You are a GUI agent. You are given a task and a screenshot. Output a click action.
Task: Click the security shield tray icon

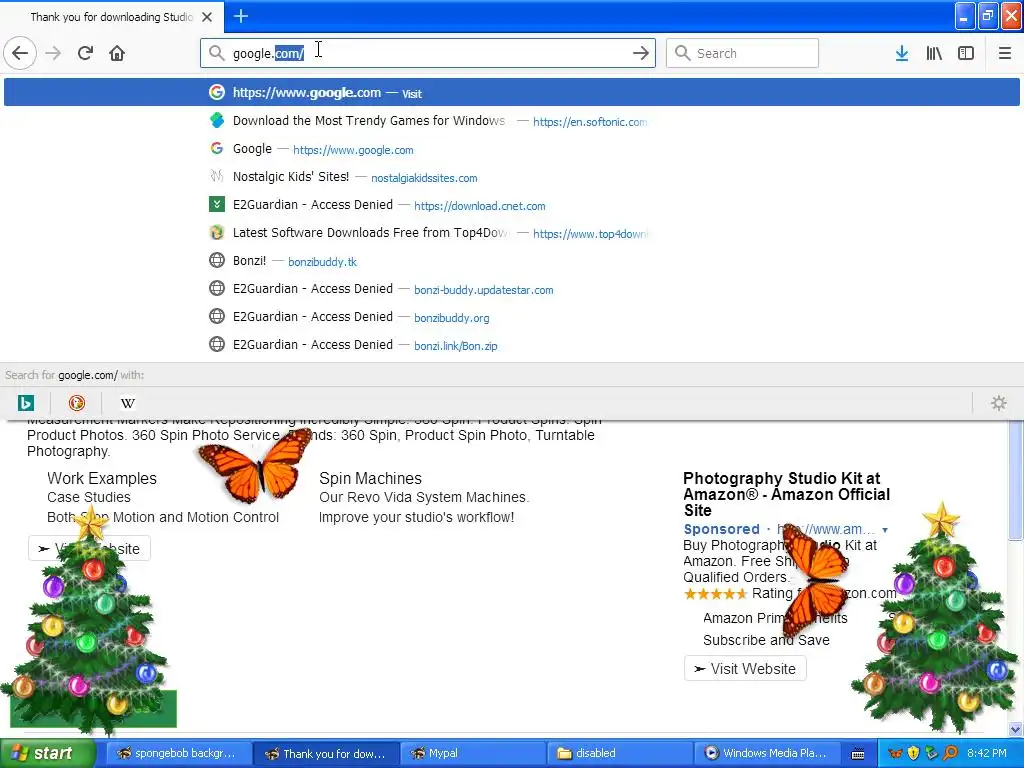[914, 754]
